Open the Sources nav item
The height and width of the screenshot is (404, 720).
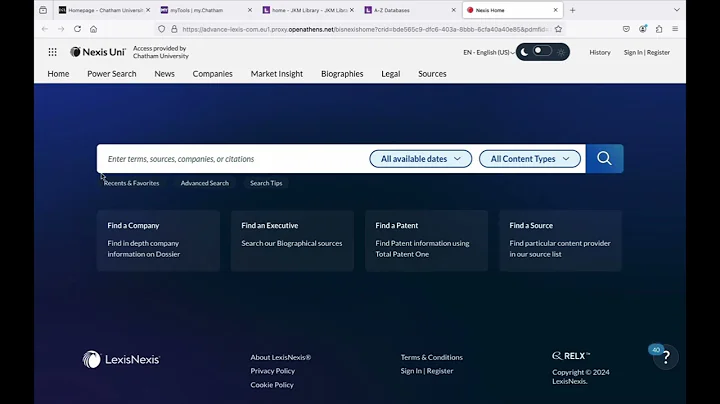pyautogui.click(x=432, y=73)
